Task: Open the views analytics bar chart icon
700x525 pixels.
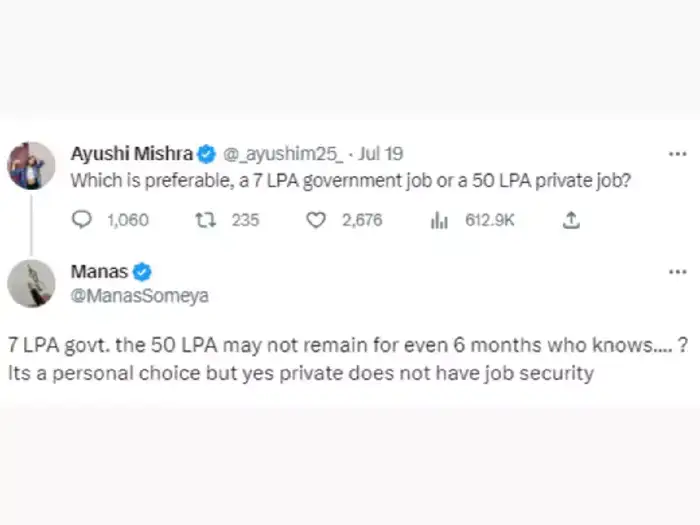Action: pyautogui.click(x=439, y=220)
